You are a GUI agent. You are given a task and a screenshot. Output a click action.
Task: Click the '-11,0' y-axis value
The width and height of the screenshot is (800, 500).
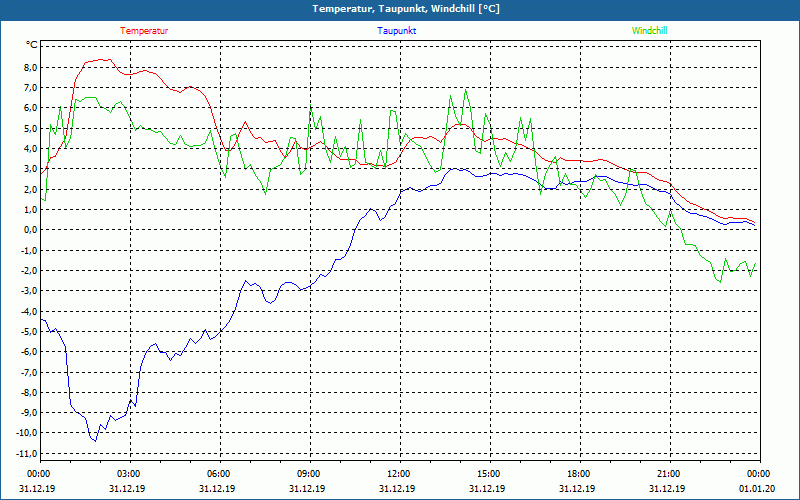[28, 453]
